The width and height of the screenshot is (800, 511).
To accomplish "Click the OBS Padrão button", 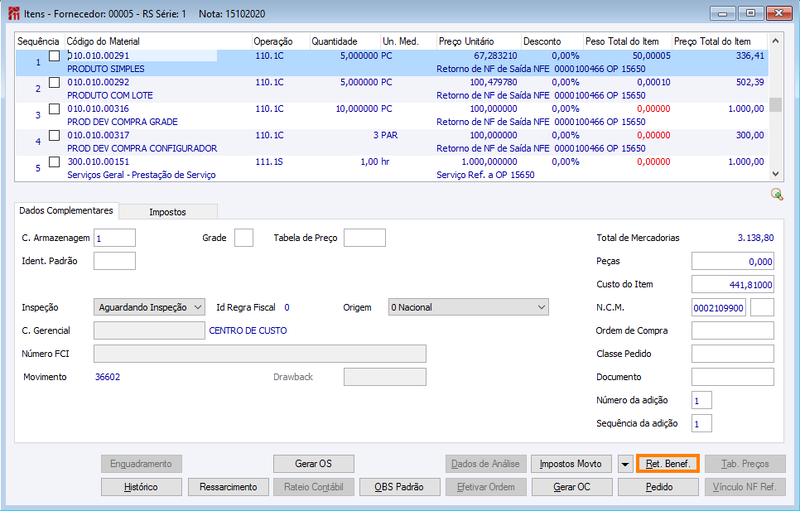I will [399, 487].
